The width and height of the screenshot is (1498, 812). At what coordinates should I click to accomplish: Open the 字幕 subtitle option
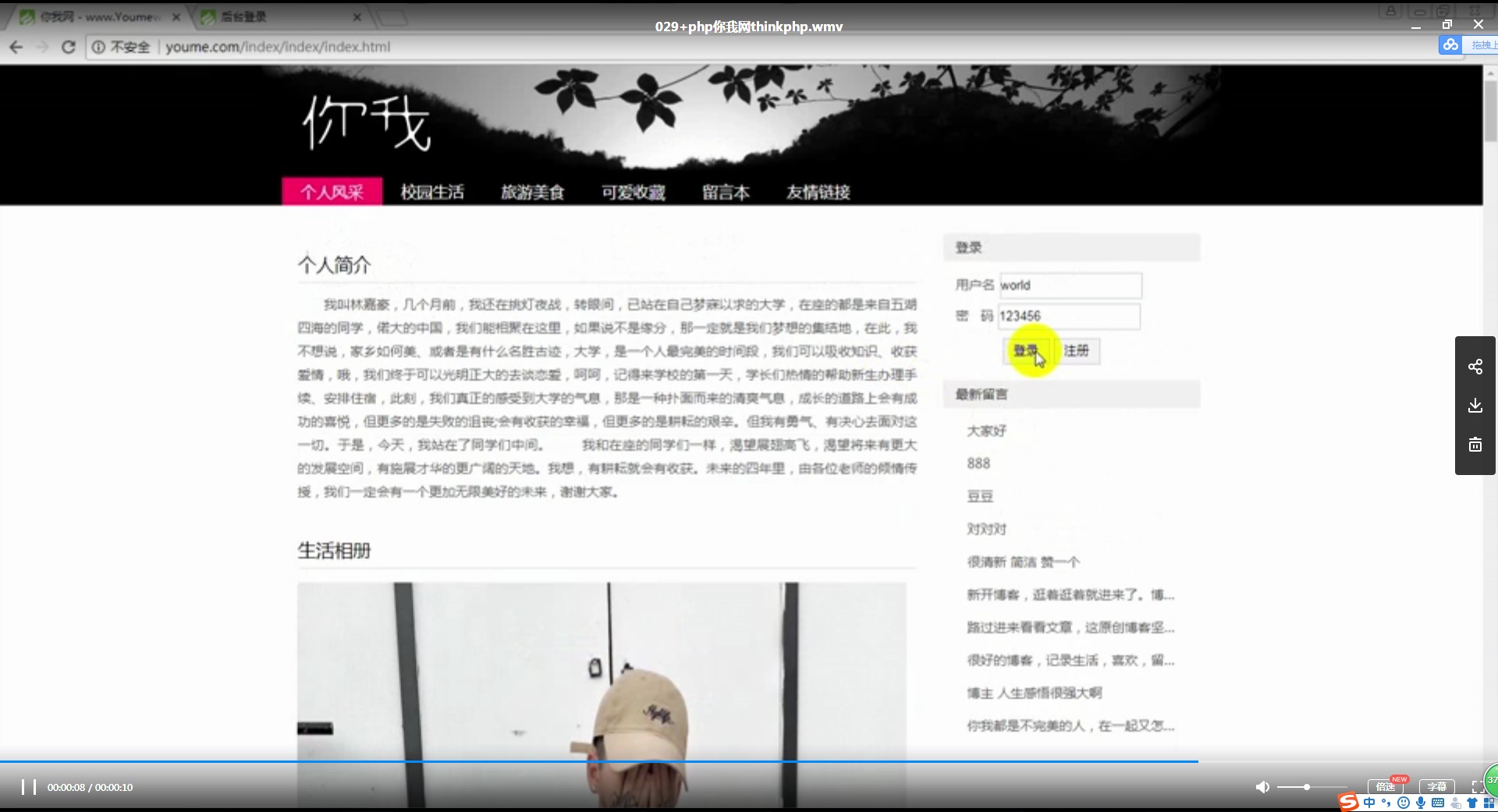click(x=1437, y=786)
